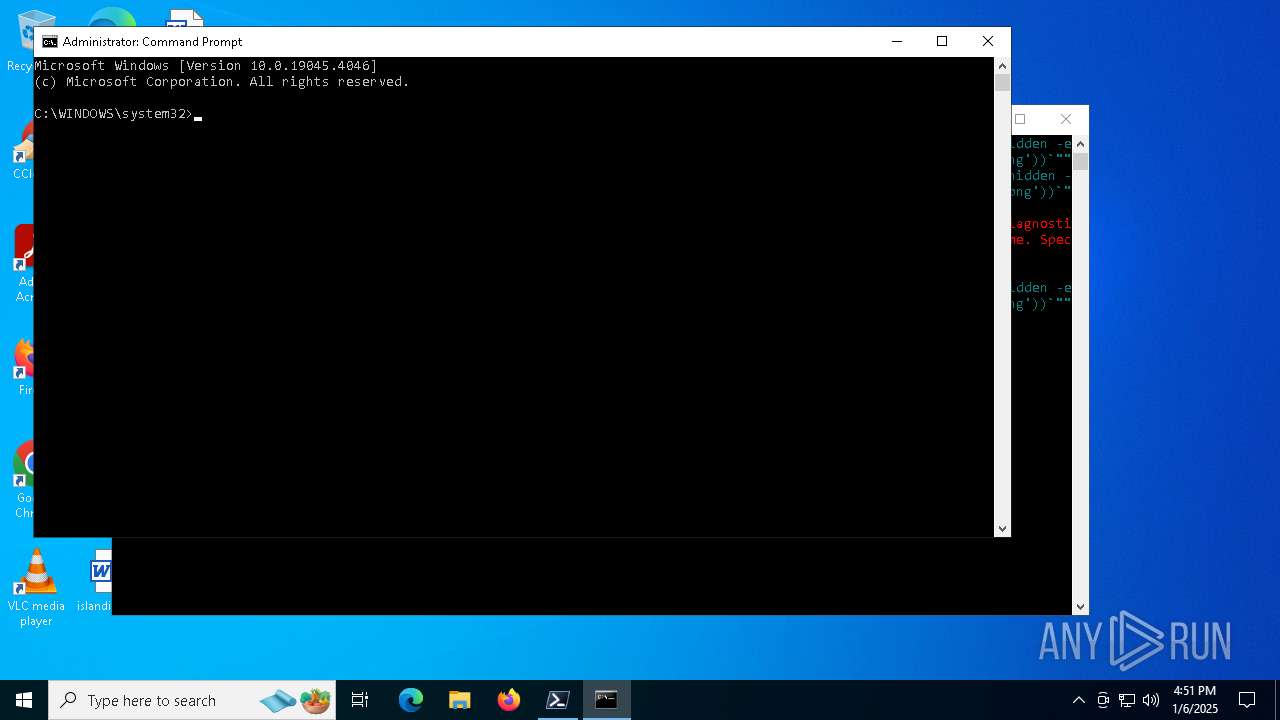The image size is (1280, 720).
Task: Minimize the Command Prompt window
Action: click(896, 41)
